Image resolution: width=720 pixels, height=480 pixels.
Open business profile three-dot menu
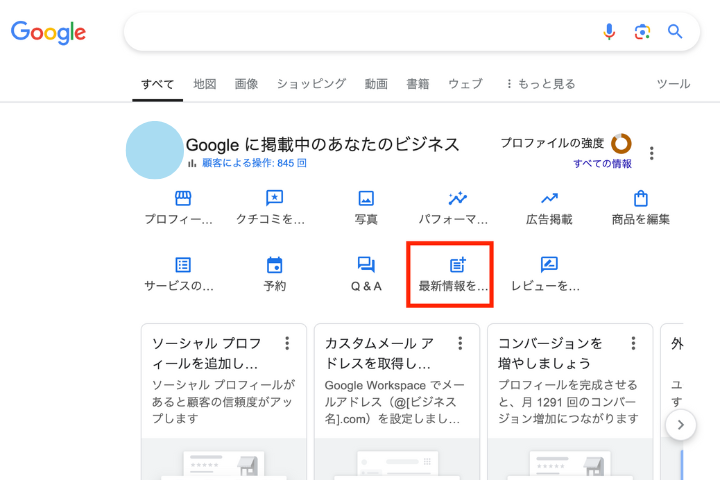coord(651,153)
